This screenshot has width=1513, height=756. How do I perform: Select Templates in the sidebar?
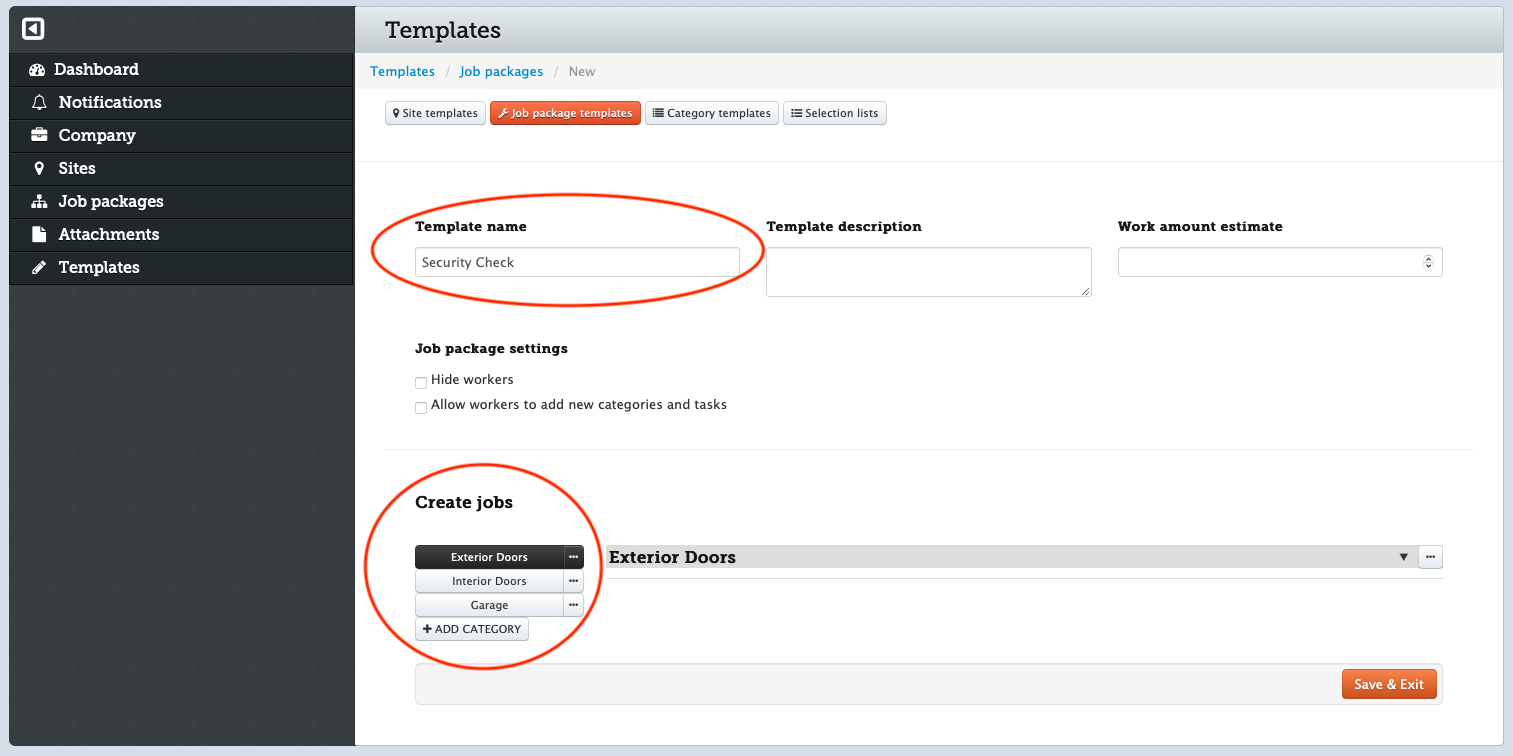[x=181, y=267]
